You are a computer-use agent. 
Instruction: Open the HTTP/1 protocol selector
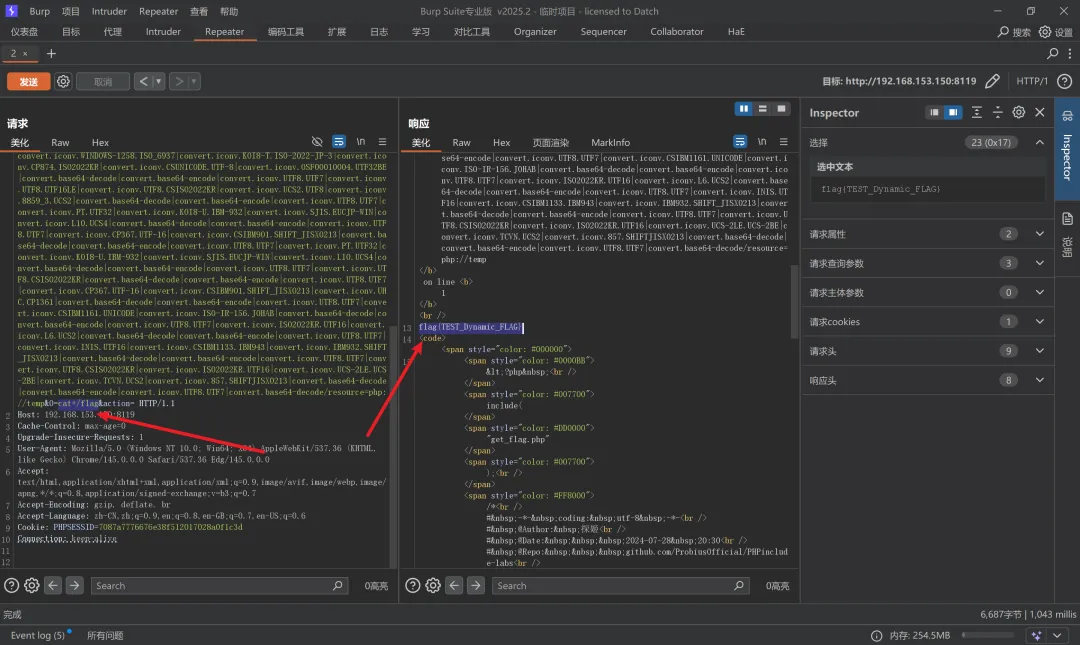point(1032,81)
